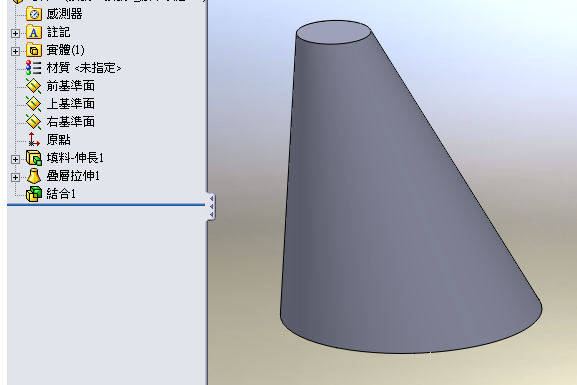Select the 前基準面 plane icon
Image resolution: width=577 pixels, height=385 pixels.
pyautogui.click(x=33, y=86)
